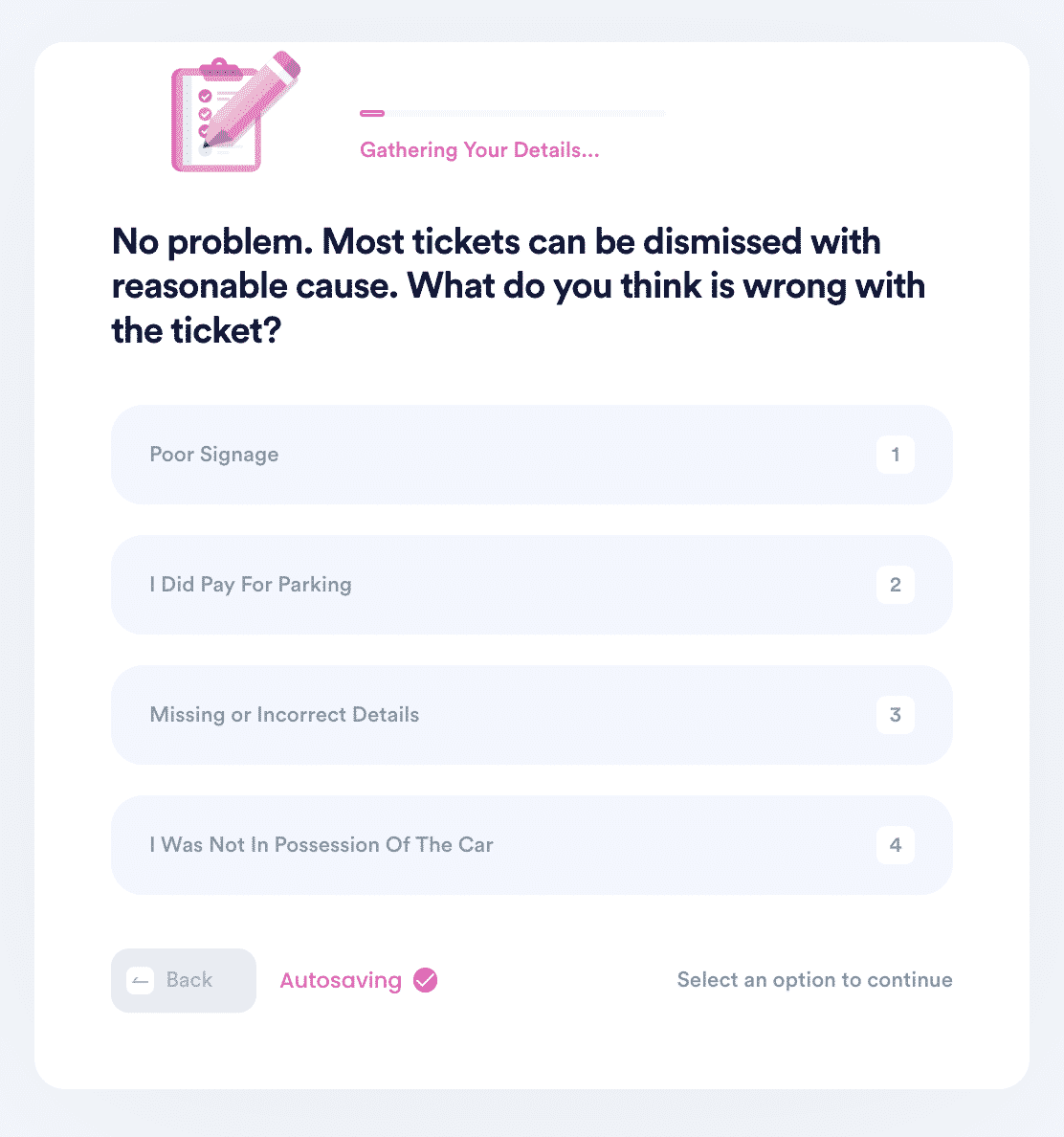
Task: Select the Poor Signage option
Action: pos(531,455)
